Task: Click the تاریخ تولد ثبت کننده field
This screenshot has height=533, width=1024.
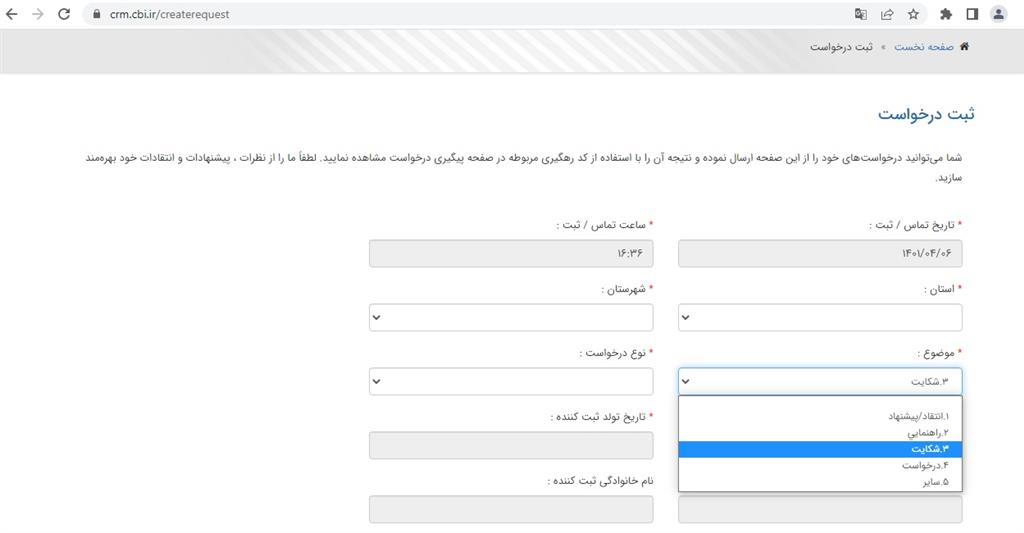Action: (x=511, y=446)
